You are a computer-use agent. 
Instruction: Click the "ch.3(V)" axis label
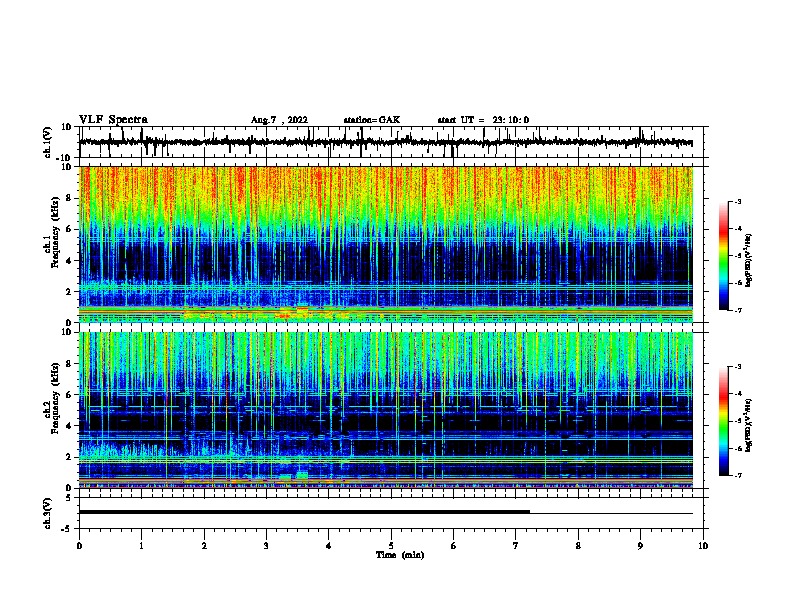coord(48,513)
